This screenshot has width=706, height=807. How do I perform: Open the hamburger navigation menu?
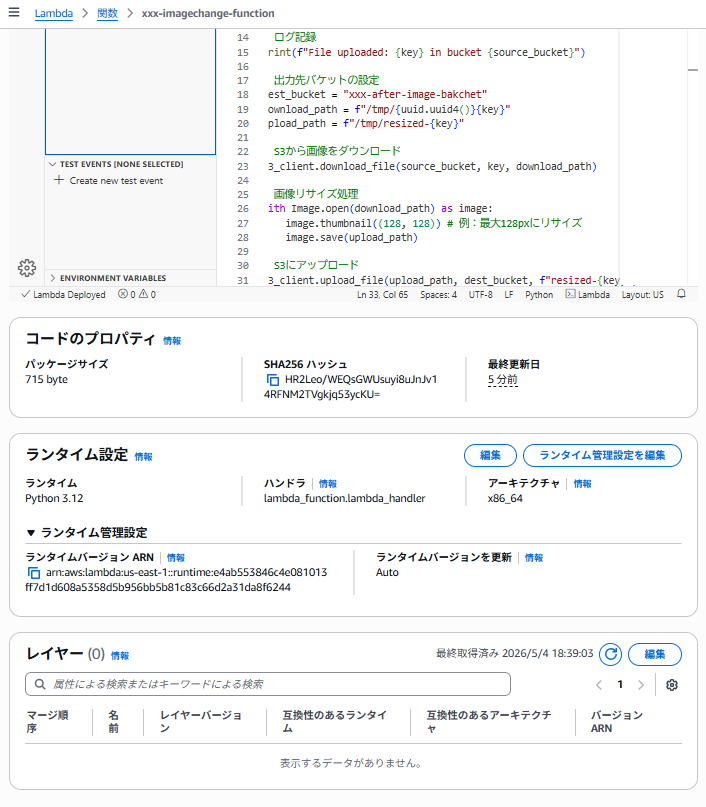click(x=14, y=12)
